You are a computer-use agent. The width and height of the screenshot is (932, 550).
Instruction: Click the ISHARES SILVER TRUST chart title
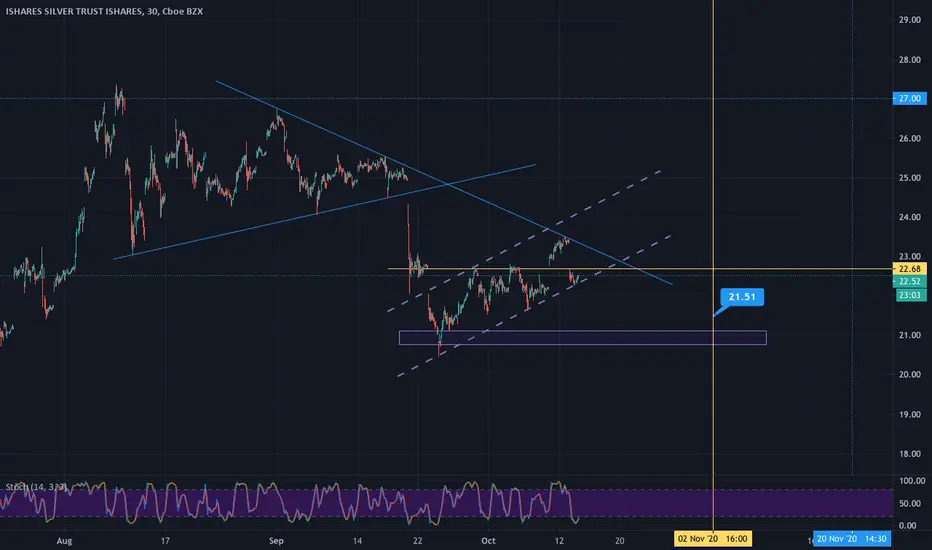104,11
